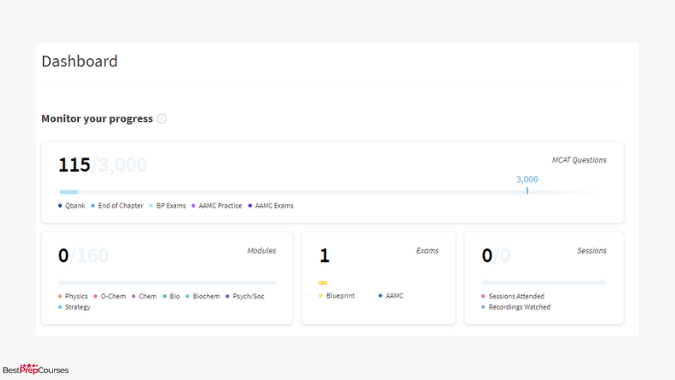Click the Dashboard page heading
Screen dimensions: 675x380
tap(80, 61)
